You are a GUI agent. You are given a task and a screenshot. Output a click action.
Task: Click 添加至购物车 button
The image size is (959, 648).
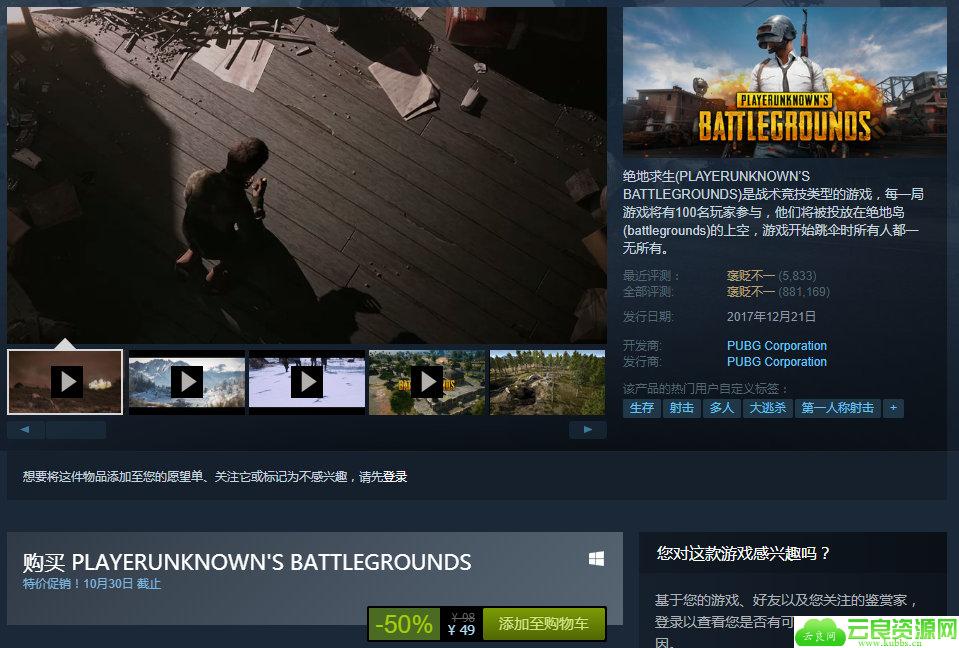[x=544, y=624]
